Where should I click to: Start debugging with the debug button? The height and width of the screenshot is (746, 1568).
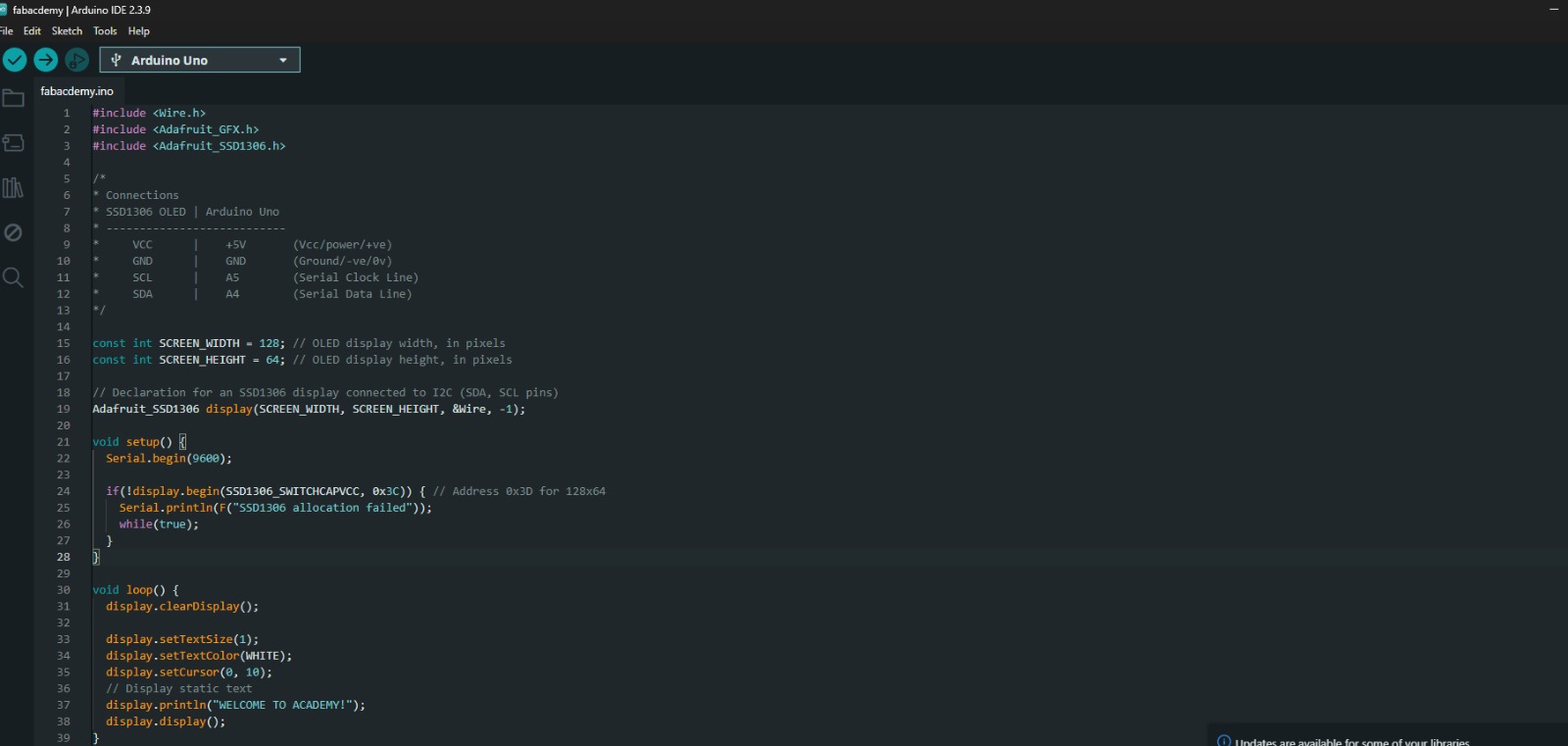point(76,60)
